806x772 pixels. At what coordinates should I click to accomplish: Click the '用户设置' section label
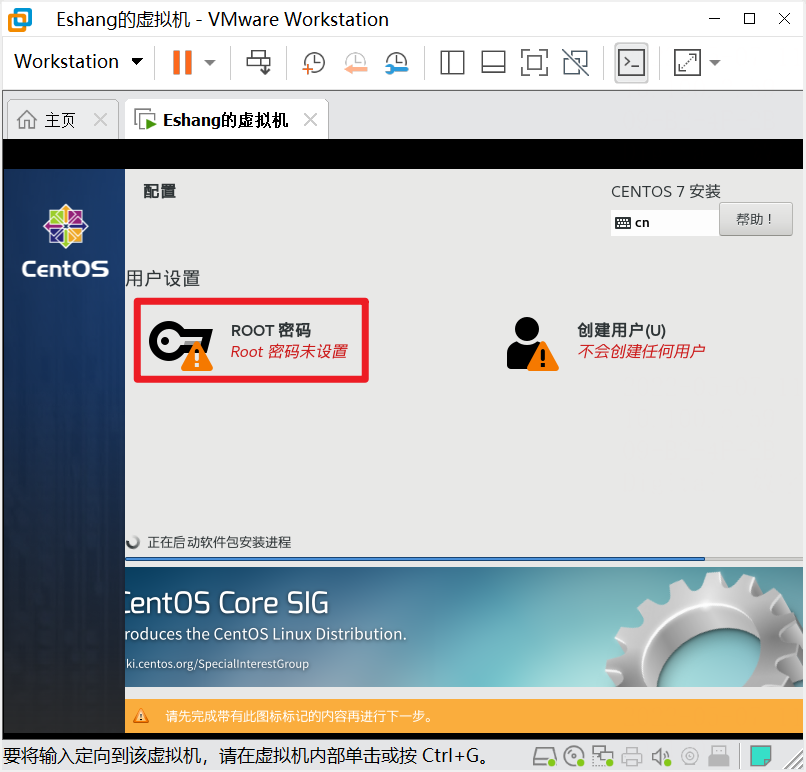click(x=163, y=279)
